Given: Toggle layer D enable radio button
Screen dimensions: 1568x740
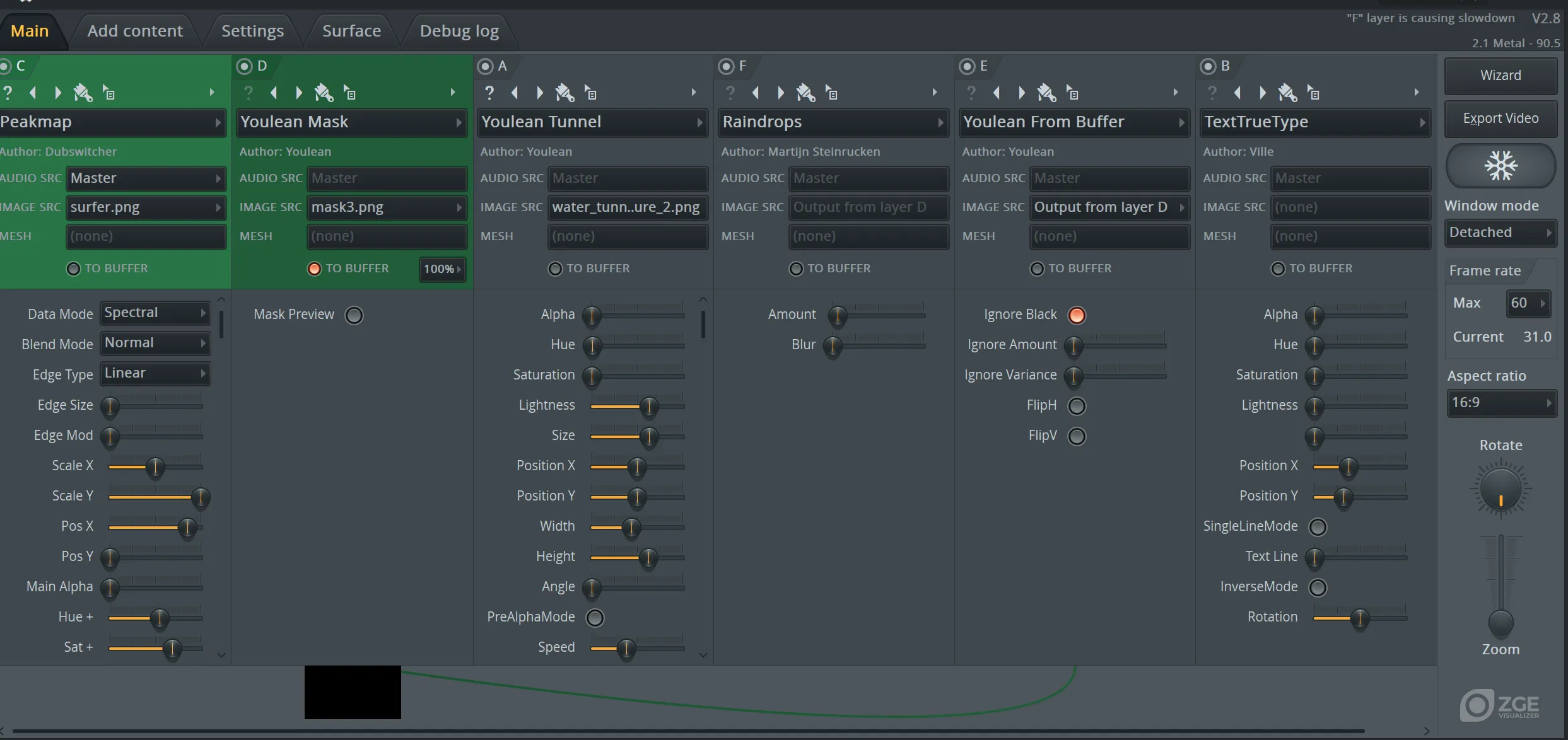Looking at the screenshot, I should coord(244,66).
